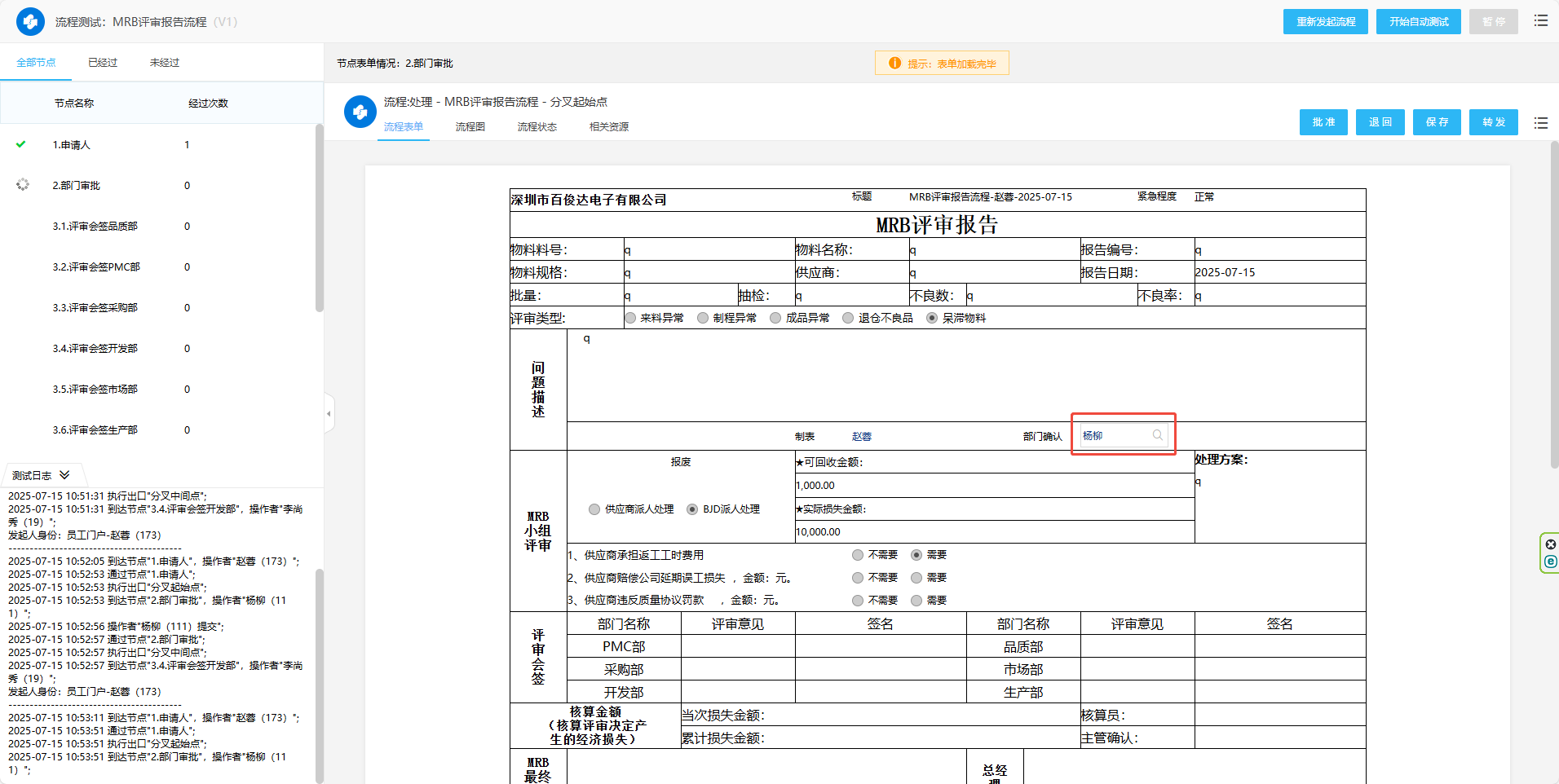1559x784 pixels.
Task: Click the 节点名称 column header
Action: tap(74, 104)
